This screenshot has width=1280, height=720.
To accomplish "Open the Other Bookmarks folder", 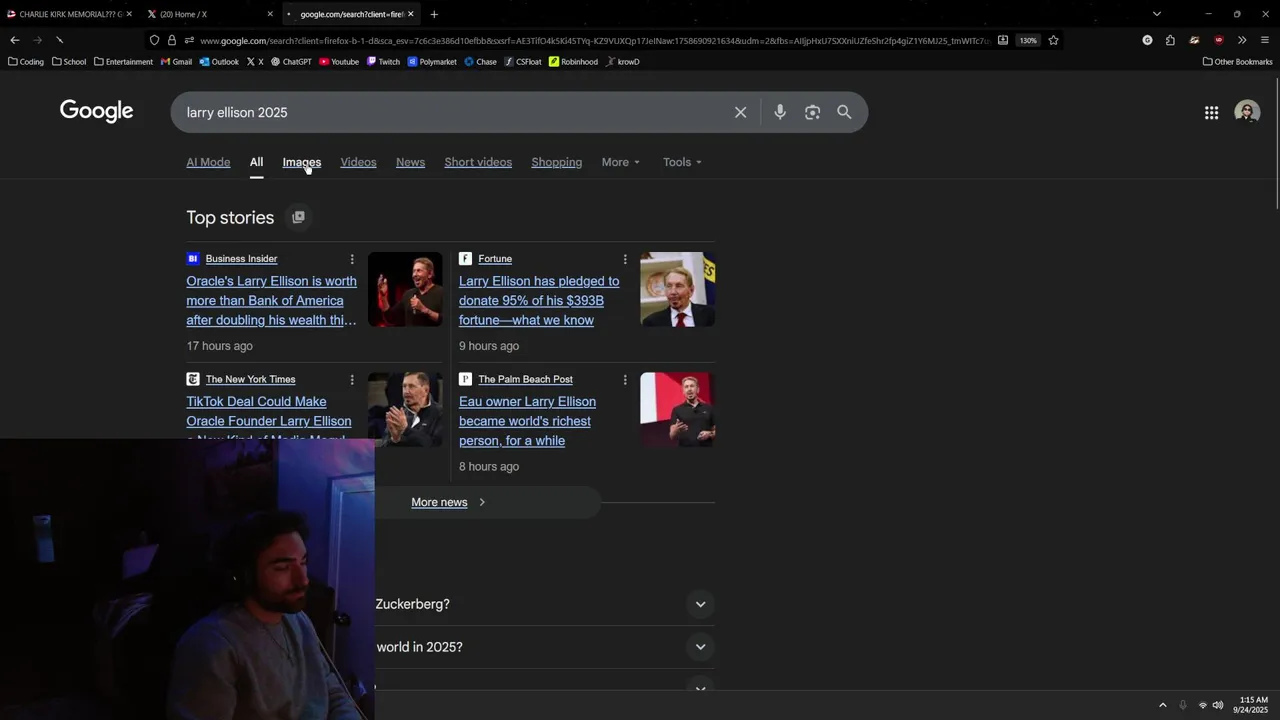I will pyautogui.click(x=1237, y=62).
